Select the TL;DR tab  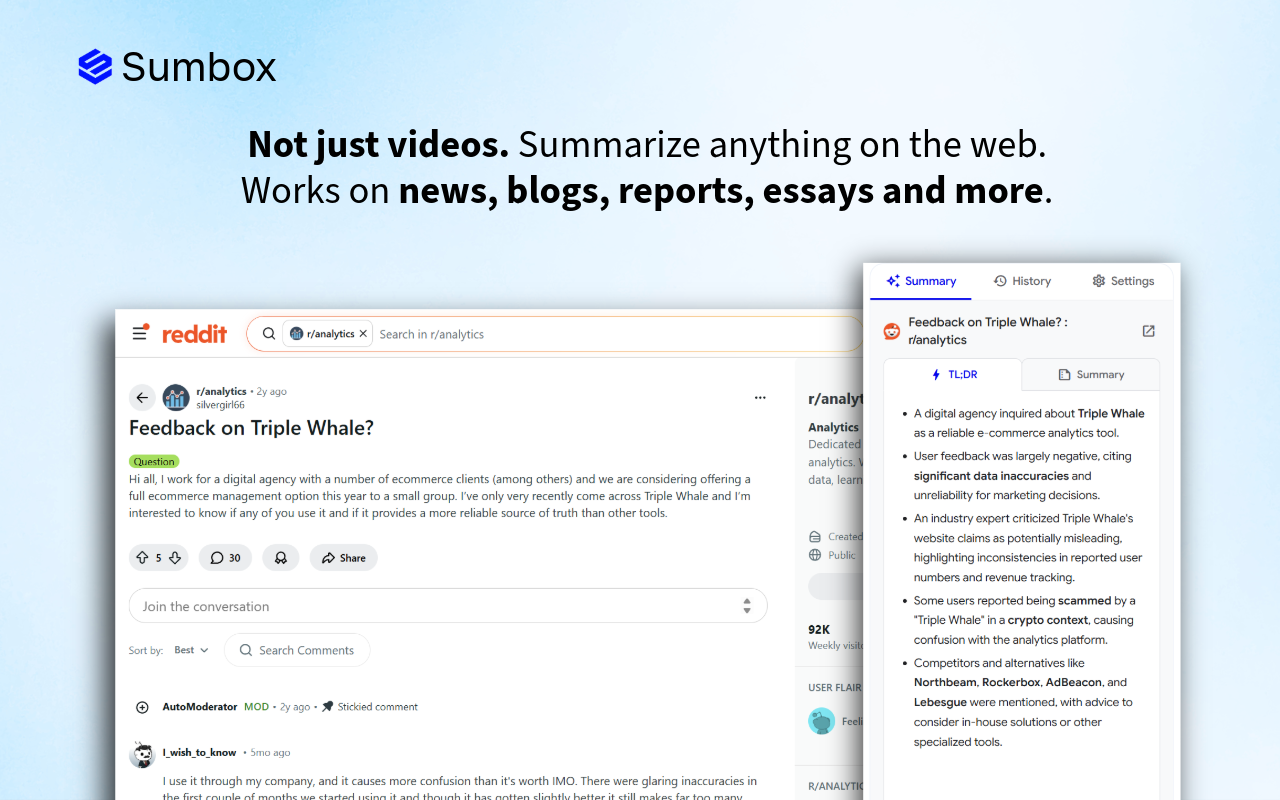(953, 375)
